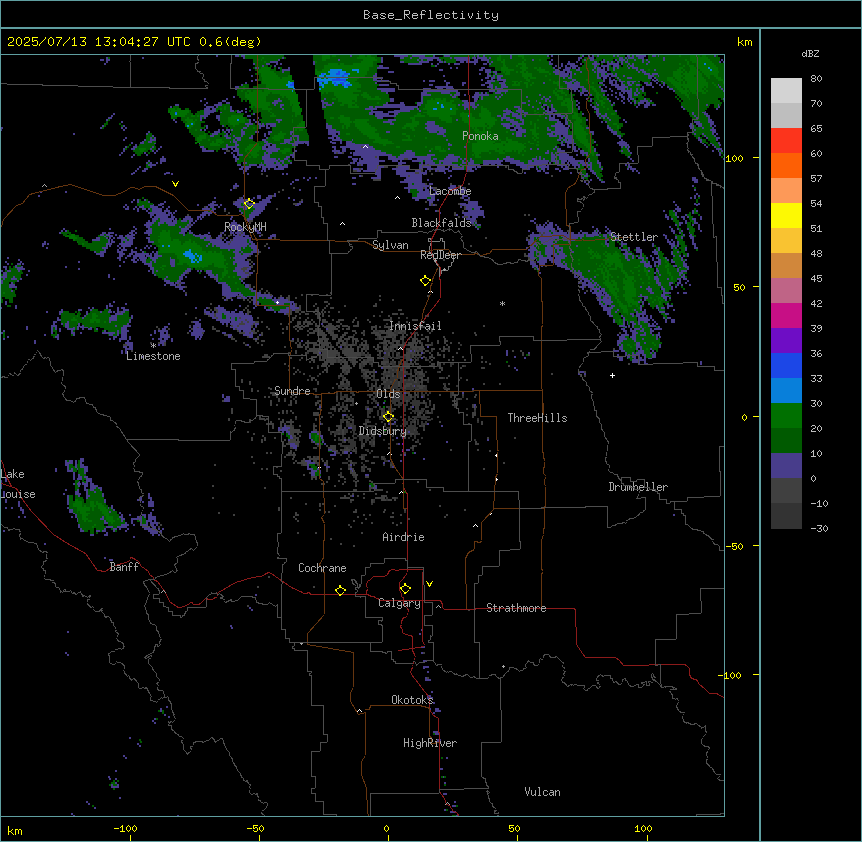Screen dimensions: 862x842
Task: Click the Ponoka city label
Action: (480, 136)
